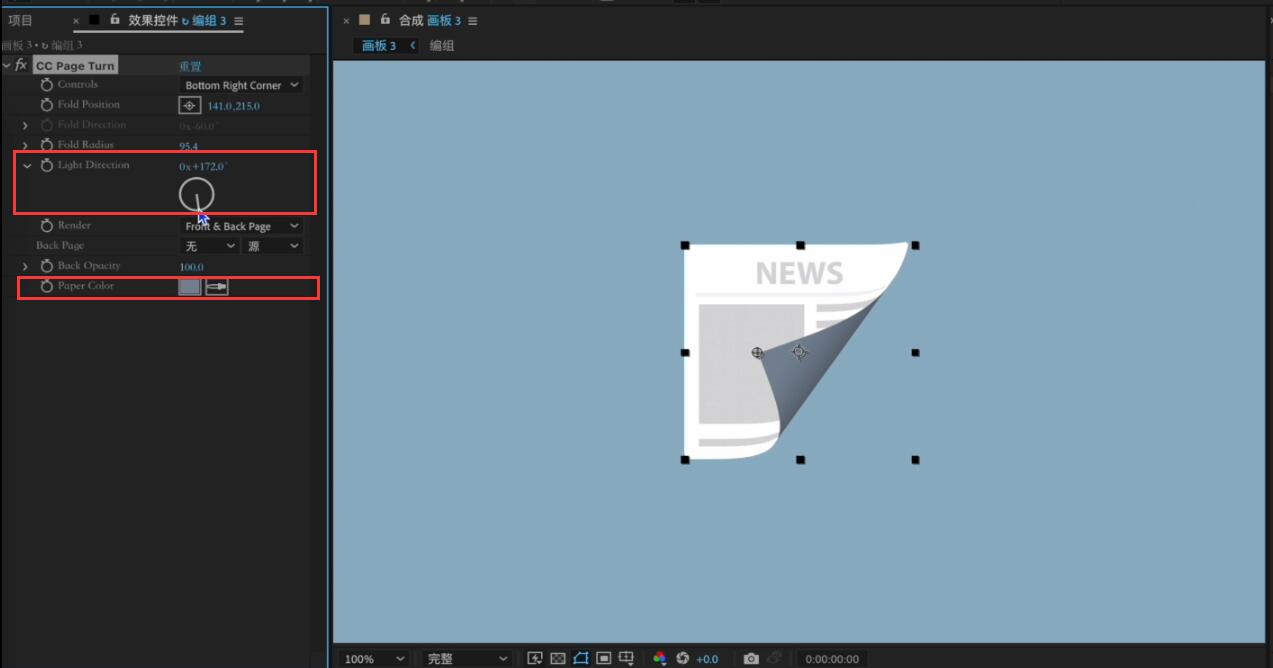
Task: Toggle the Render stopwatch
Action: (47, 226)
